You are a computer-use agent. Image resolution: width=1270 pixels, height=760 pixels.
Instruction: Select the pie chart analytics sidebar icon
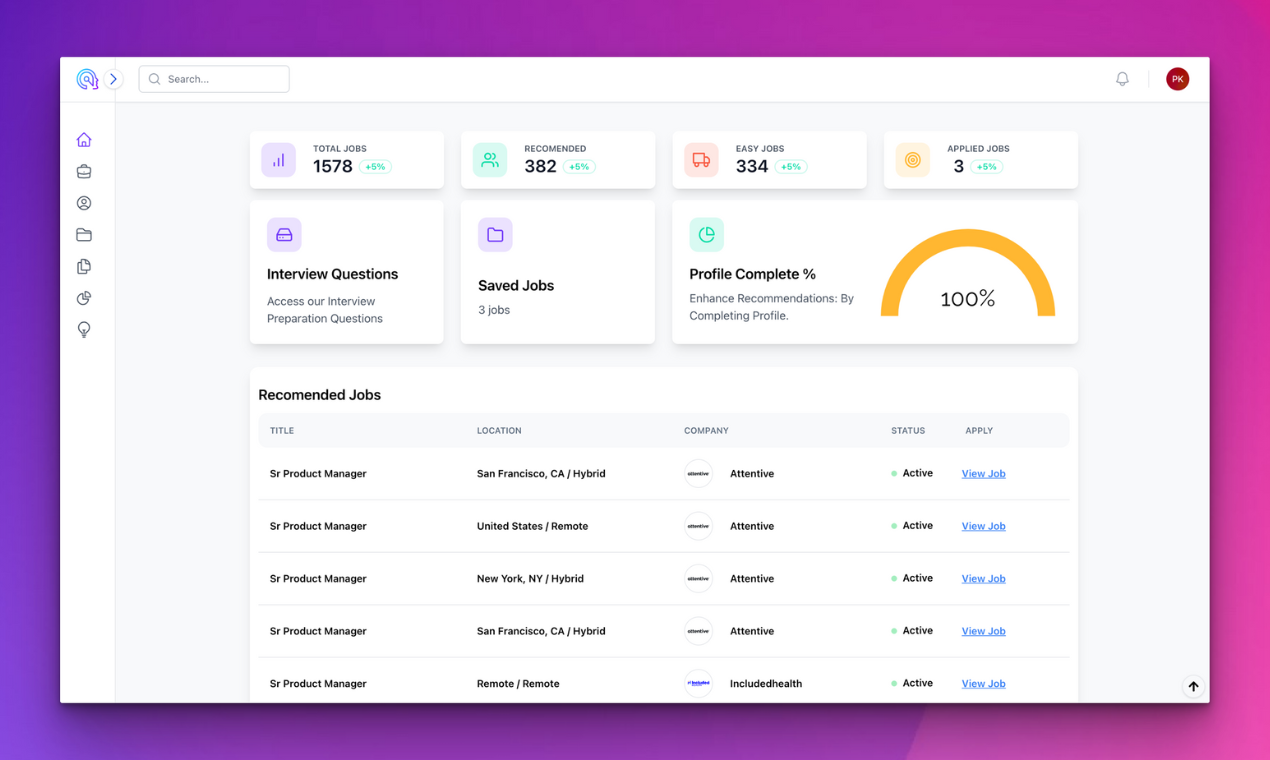84,298
